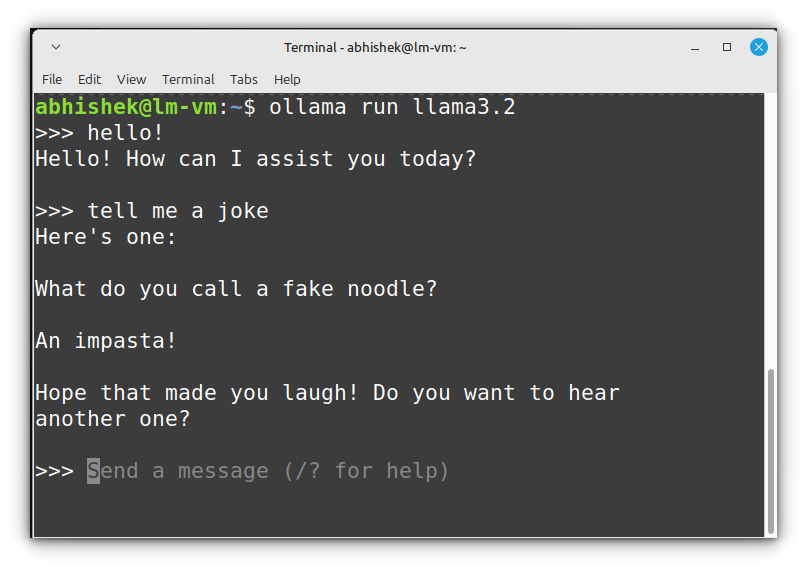Maximize the Terminal window
The image size is (807, 570).
point(727,47)
